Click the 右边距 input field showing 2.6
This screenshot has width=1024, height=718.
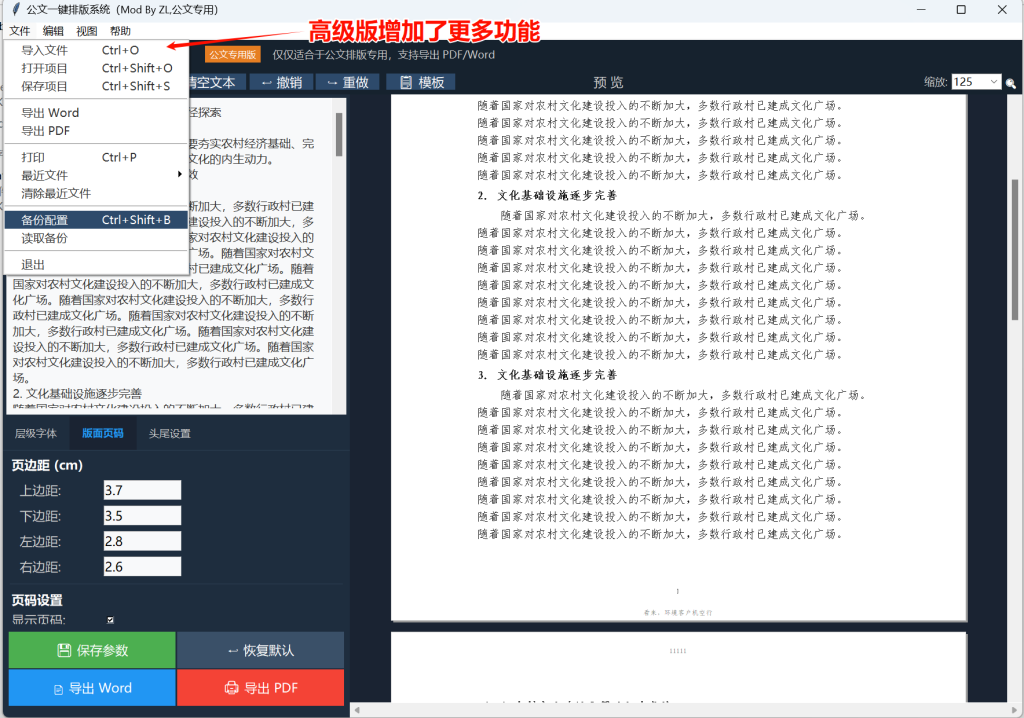pos(142,566)
